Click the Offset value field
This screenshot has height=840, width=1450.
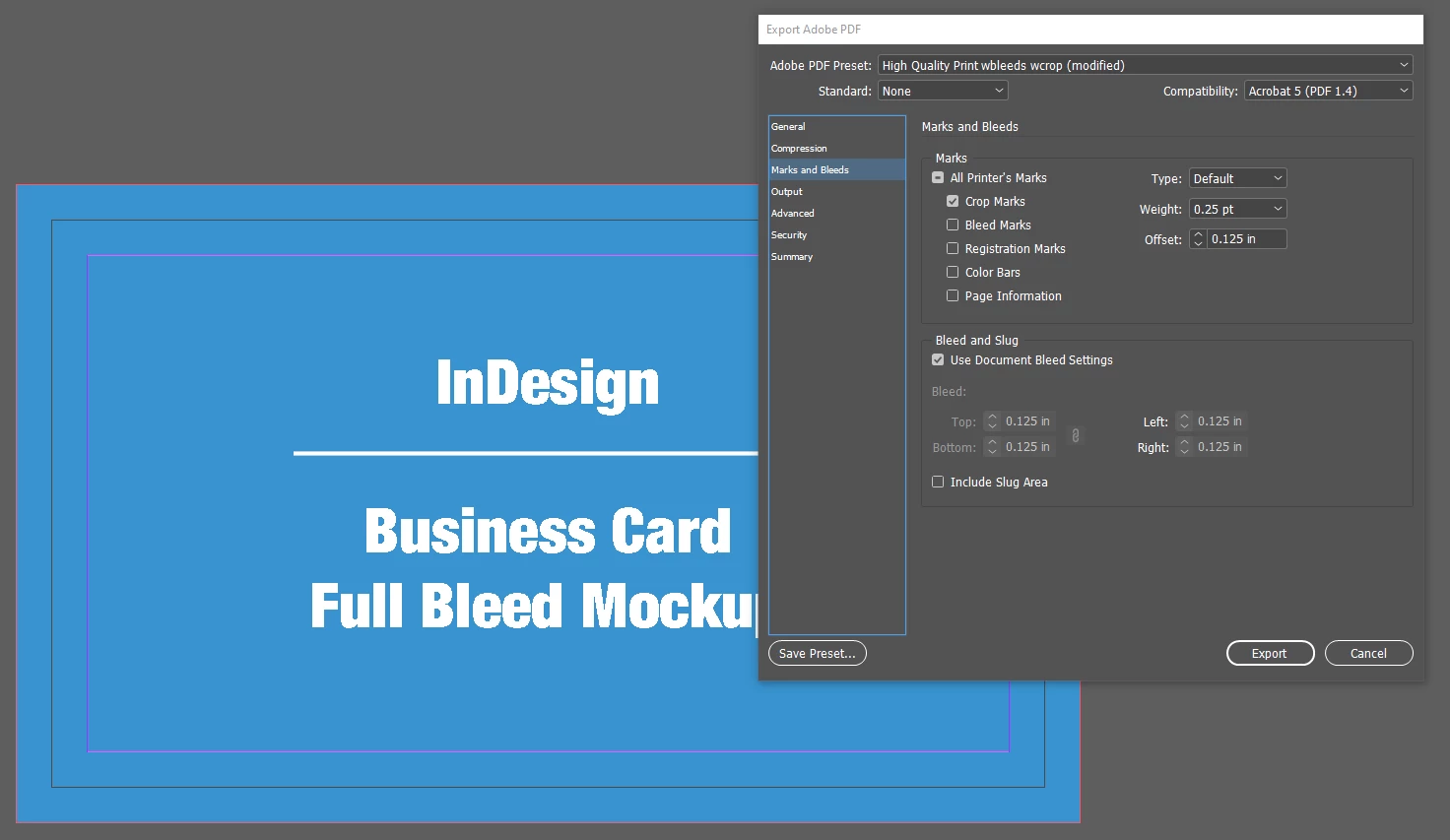tap(1246, 239)
